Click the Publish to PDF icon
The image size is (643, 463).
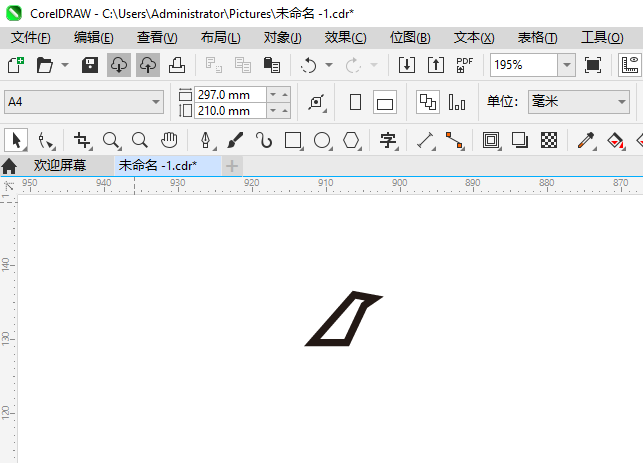tap(465, 65)
